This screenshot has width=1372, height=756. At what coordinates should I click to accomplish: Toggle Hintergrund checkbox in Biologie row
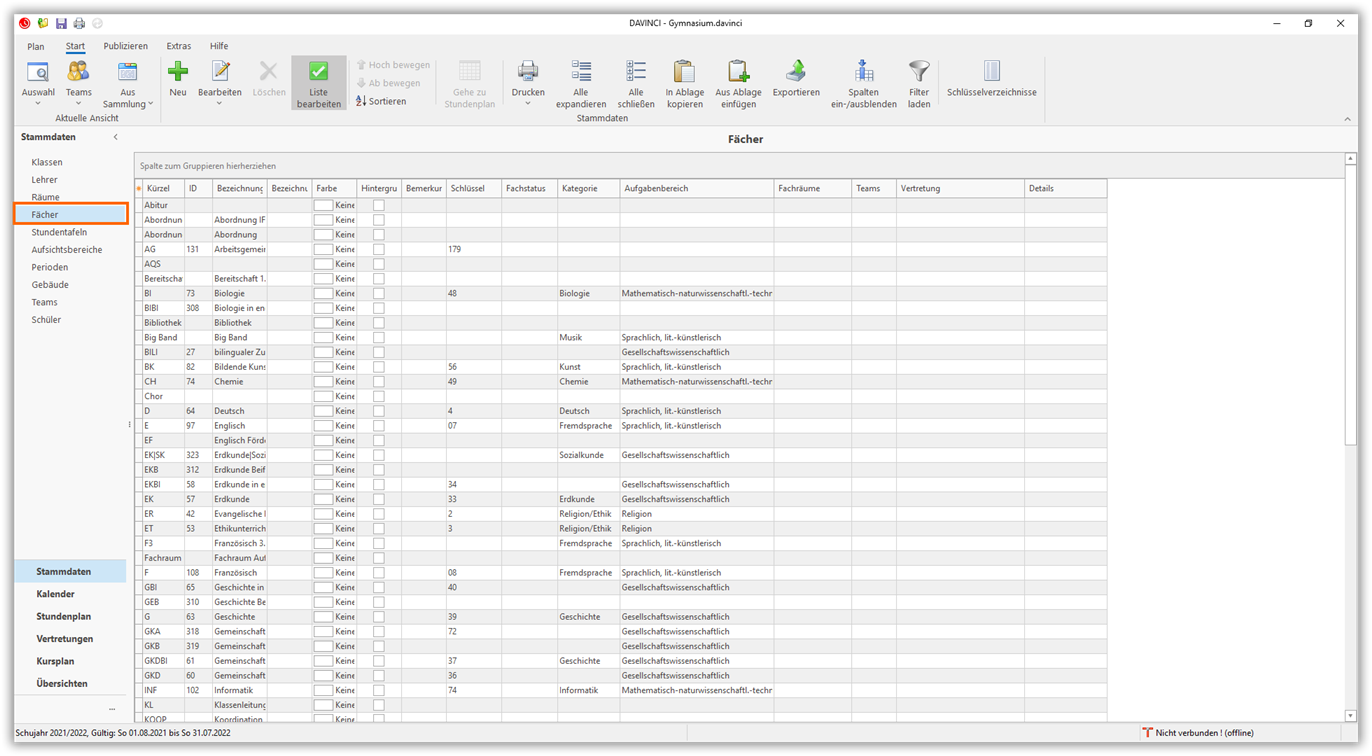click(379, 294)
